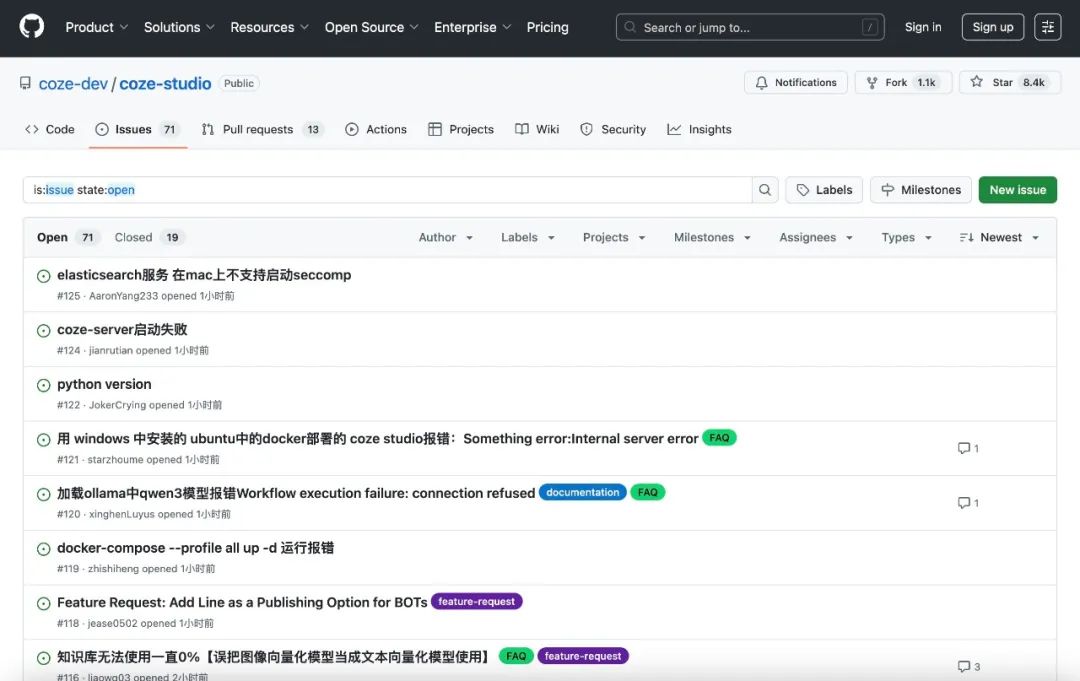Click the Notifications bell button
The image size is (1080, 681).
coord(796,83)
